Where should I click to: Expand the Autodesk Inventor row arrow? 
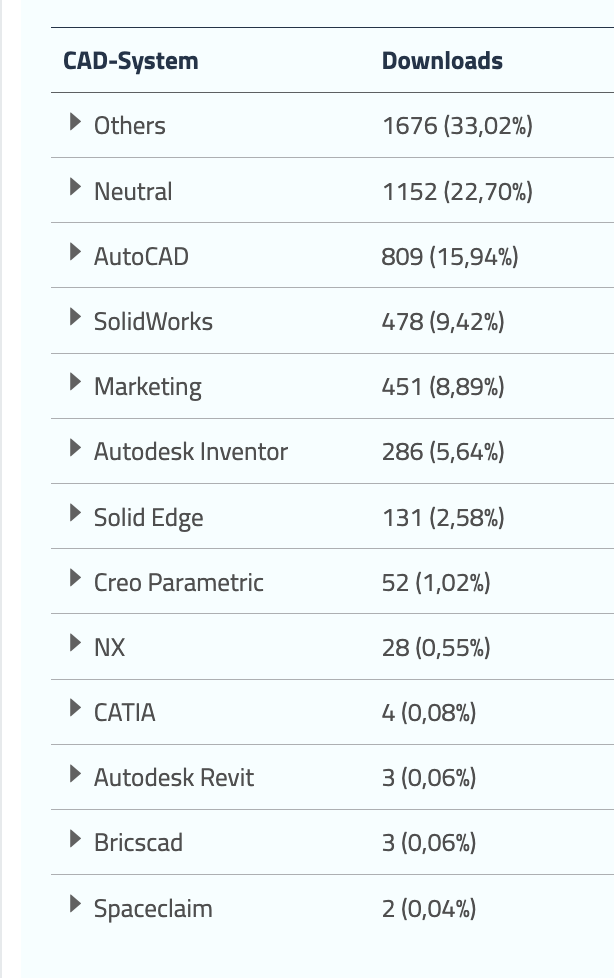coord(76,448)
